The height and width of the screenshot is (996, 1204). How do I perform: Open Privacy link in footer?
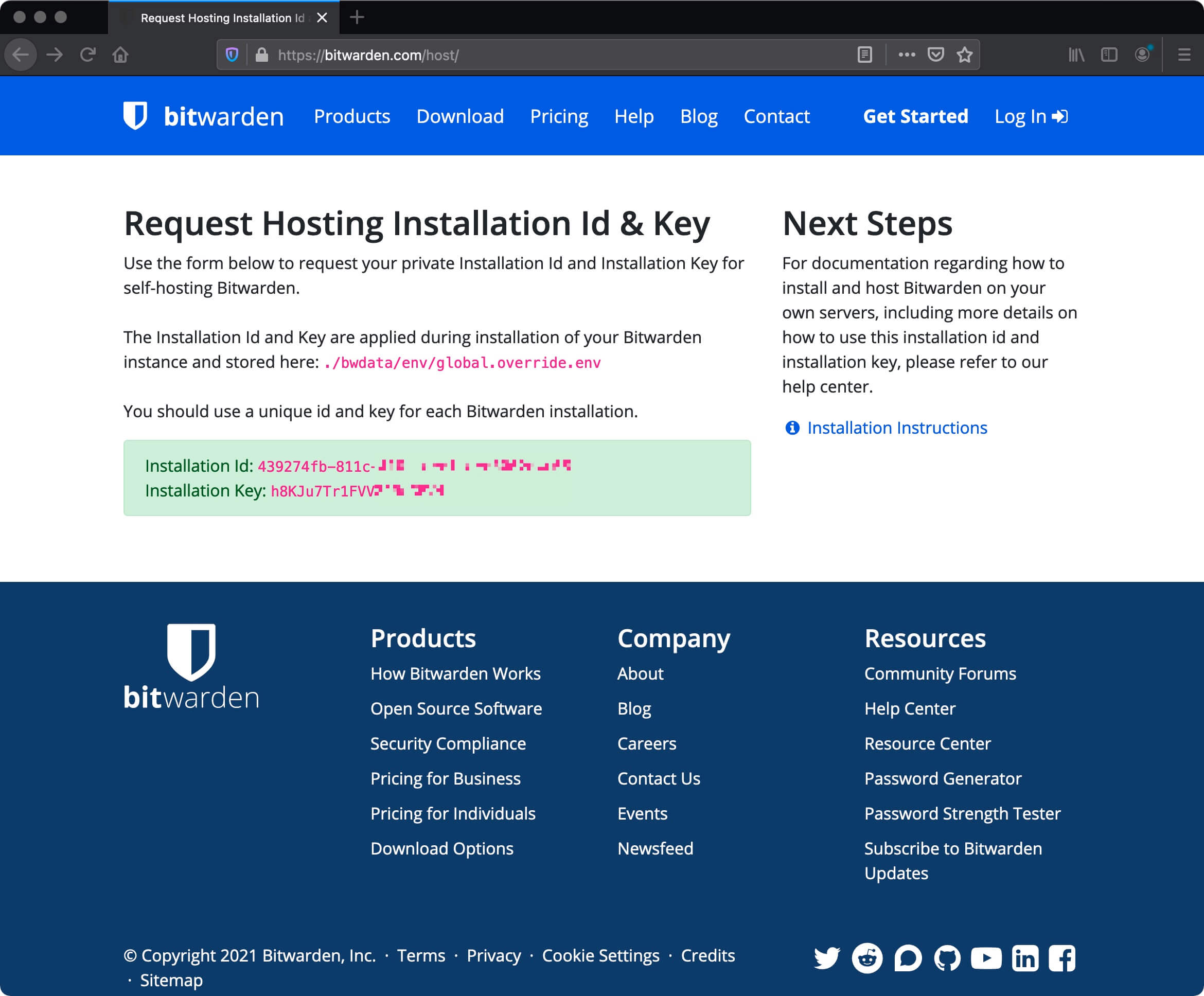493,955
